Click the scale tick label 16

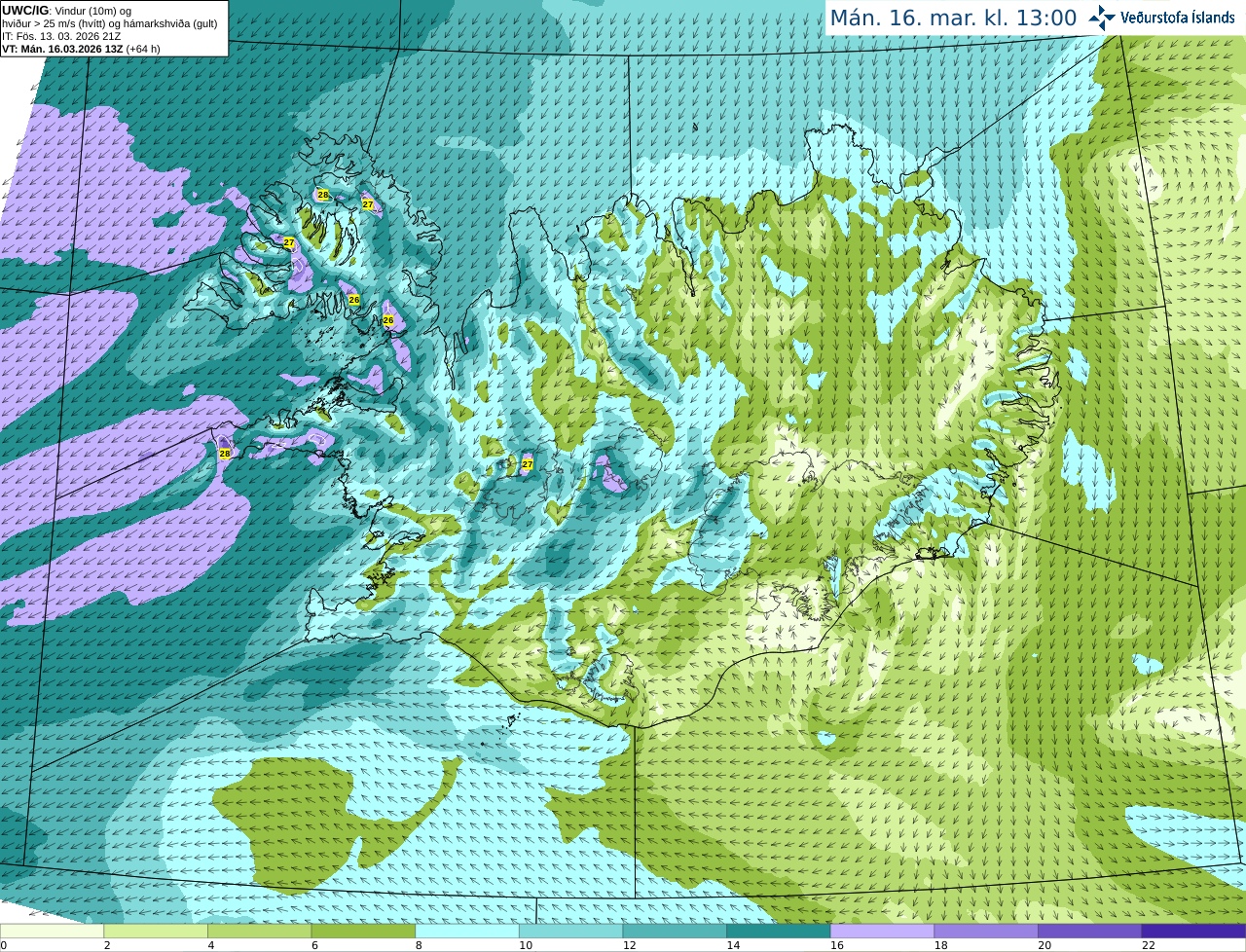(837, 945)
